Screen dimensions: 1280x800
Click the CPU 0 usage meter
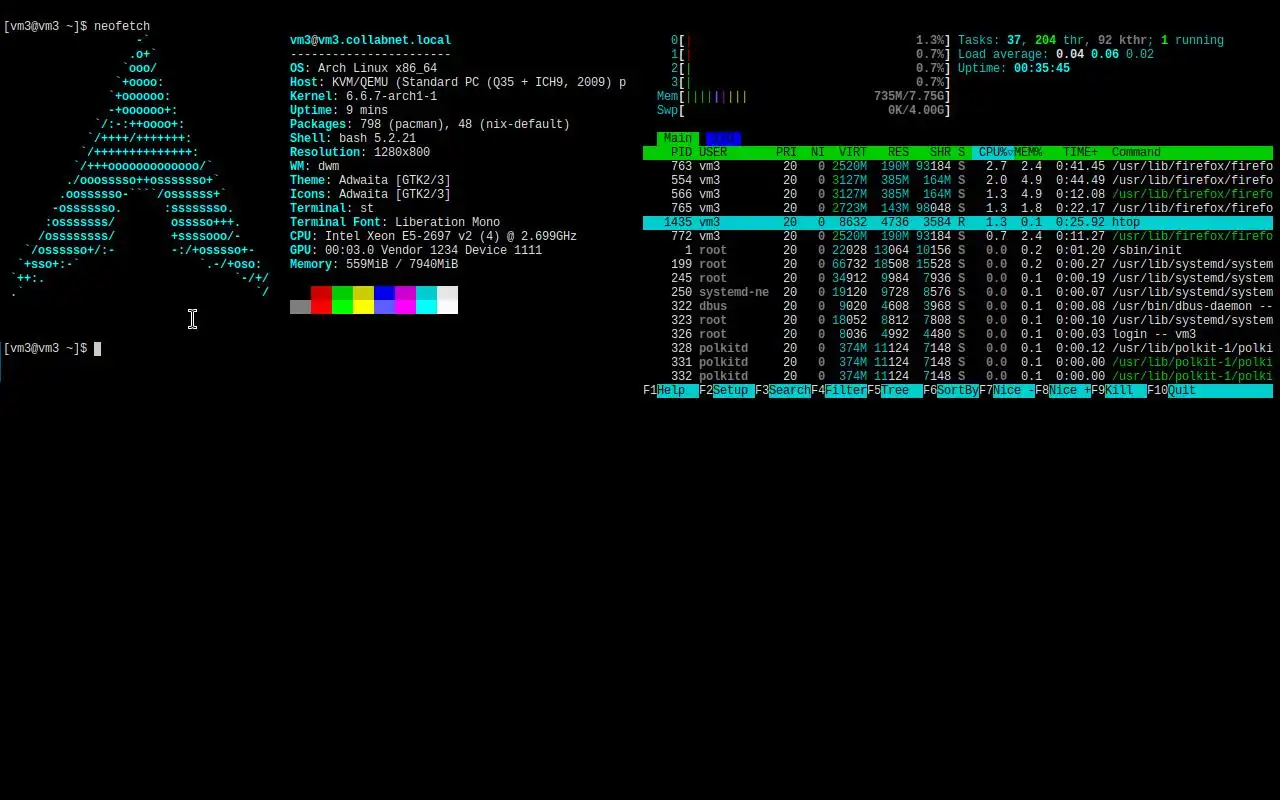811,40
